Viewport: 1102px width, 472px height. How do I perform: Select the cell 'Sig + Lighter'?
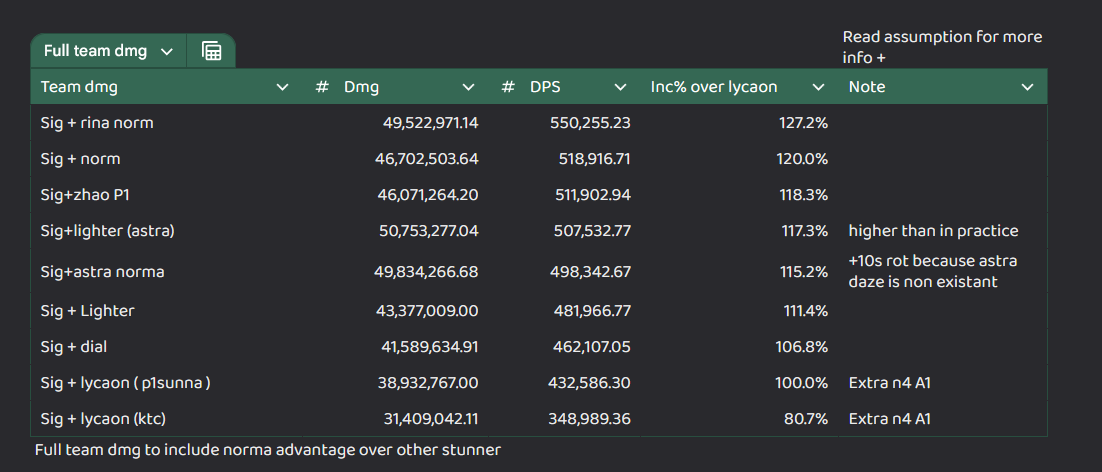[x=87, y=310]
